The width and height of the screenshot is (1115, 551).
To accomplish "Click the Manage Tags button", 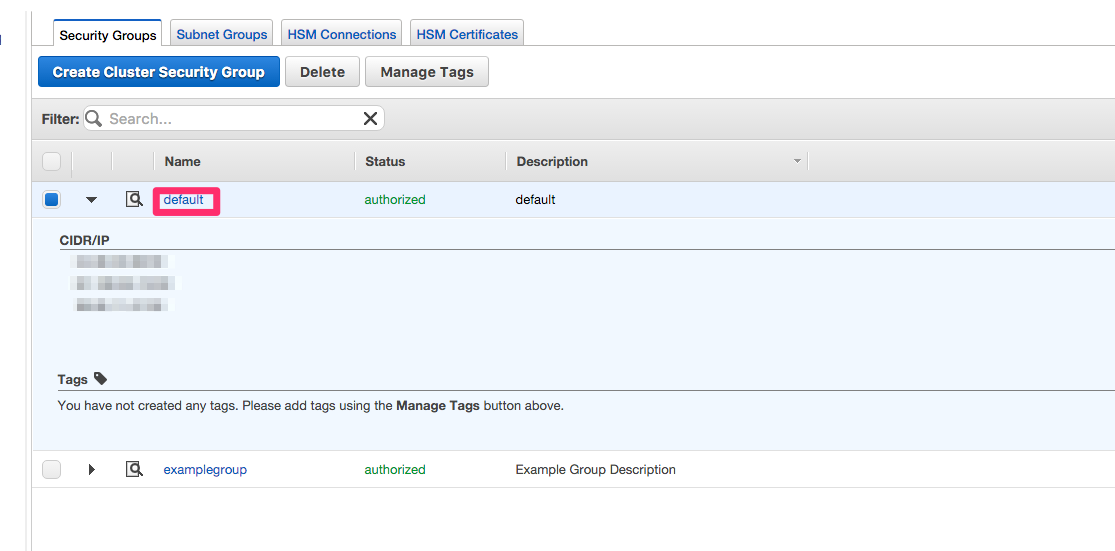I will point(427,72).
